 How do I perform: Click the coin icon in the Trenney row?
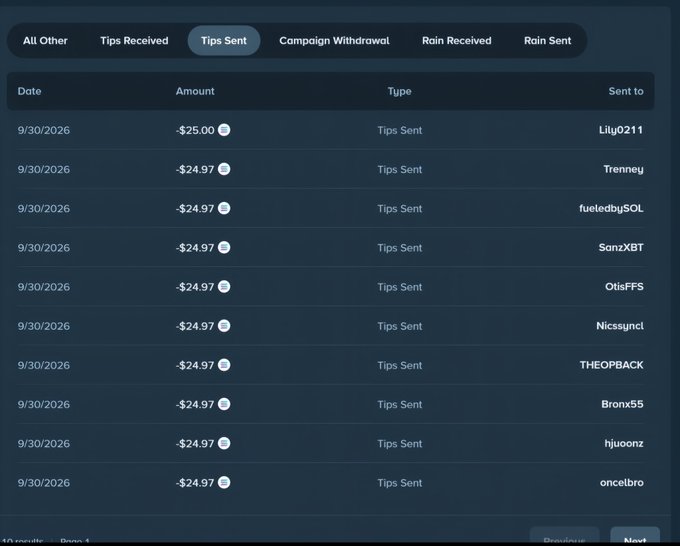pos(224,169)
